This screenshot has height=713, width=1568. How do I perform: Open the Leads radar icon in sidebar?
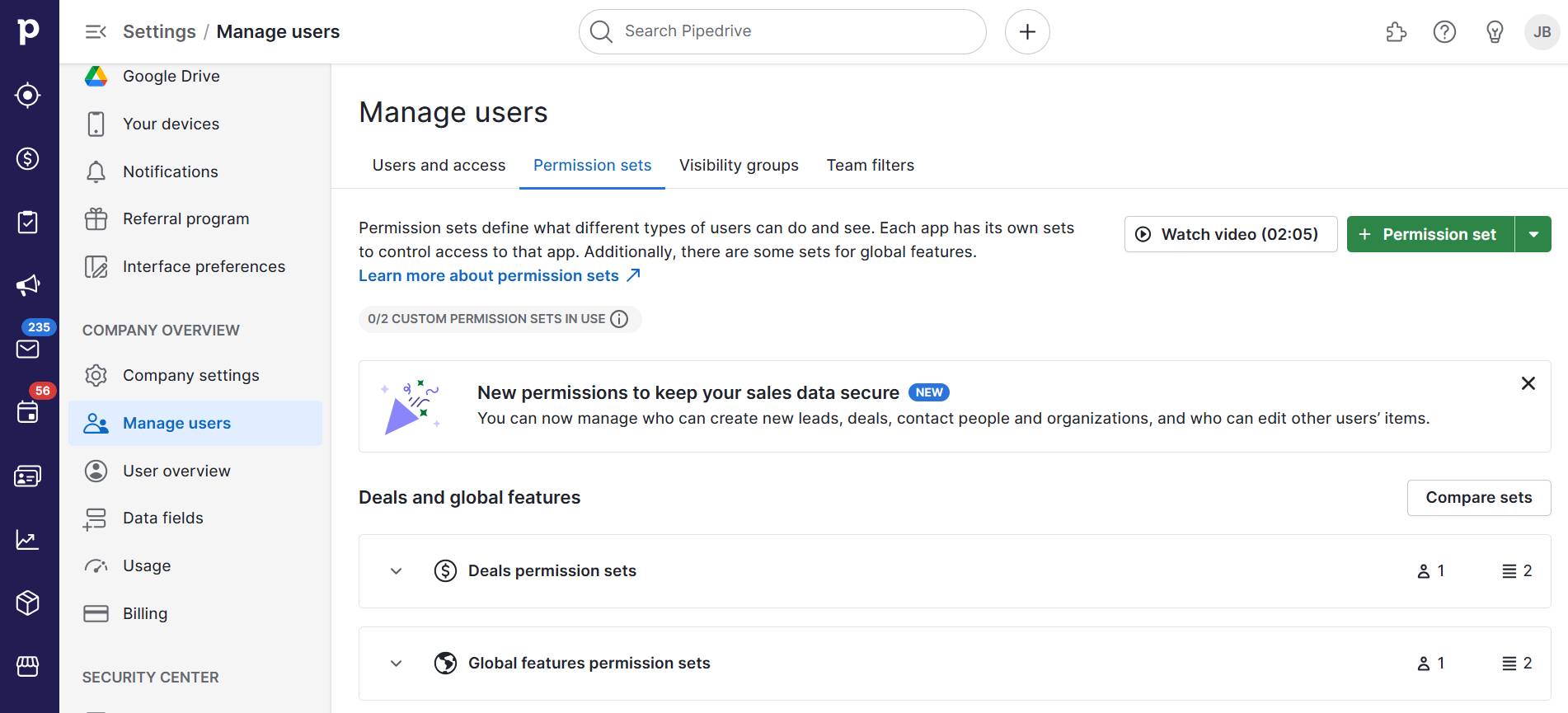(28, 96)
